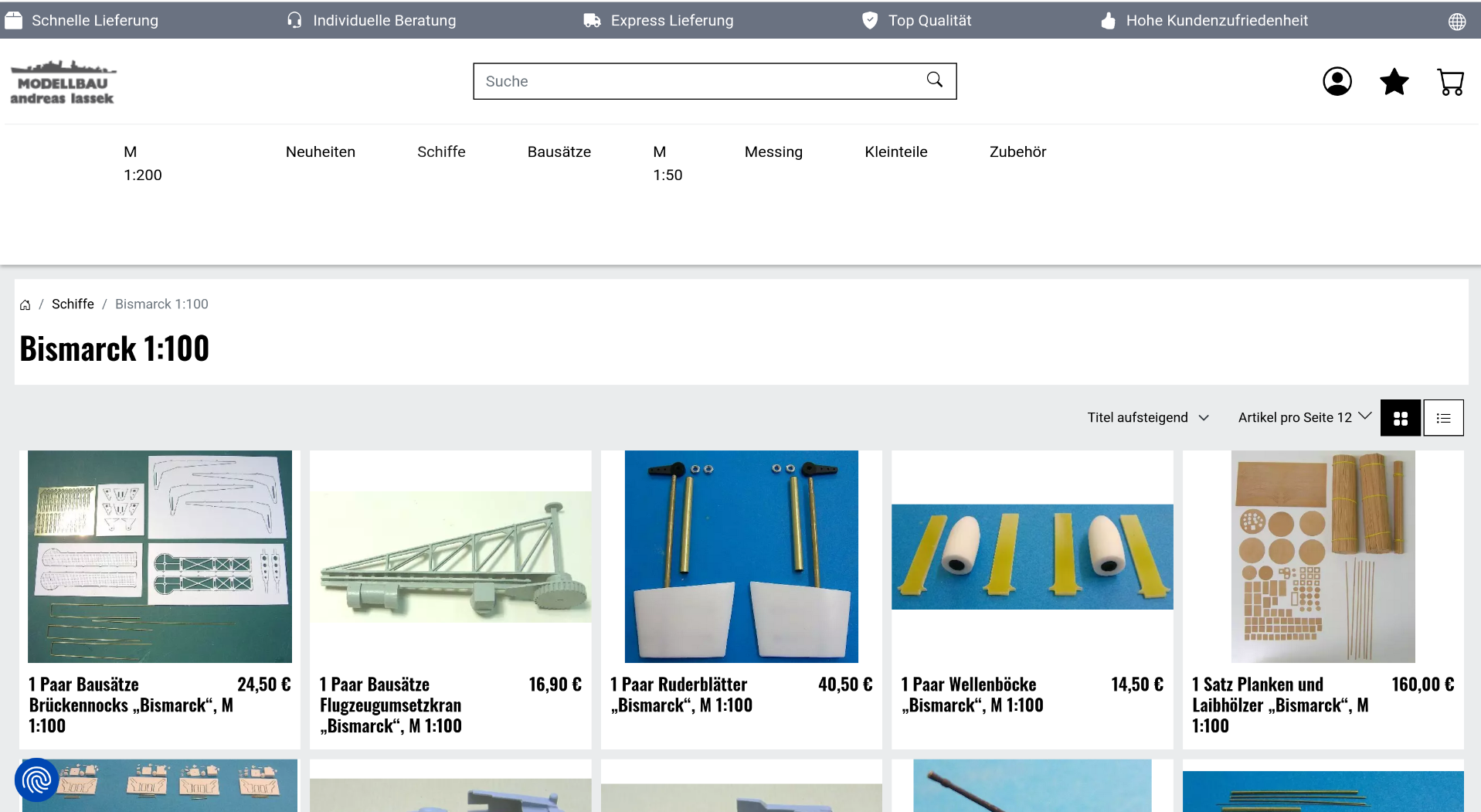Open the fingerprint cookie settings icon
The image size is (1481, 812).
[x=36, y=780]
